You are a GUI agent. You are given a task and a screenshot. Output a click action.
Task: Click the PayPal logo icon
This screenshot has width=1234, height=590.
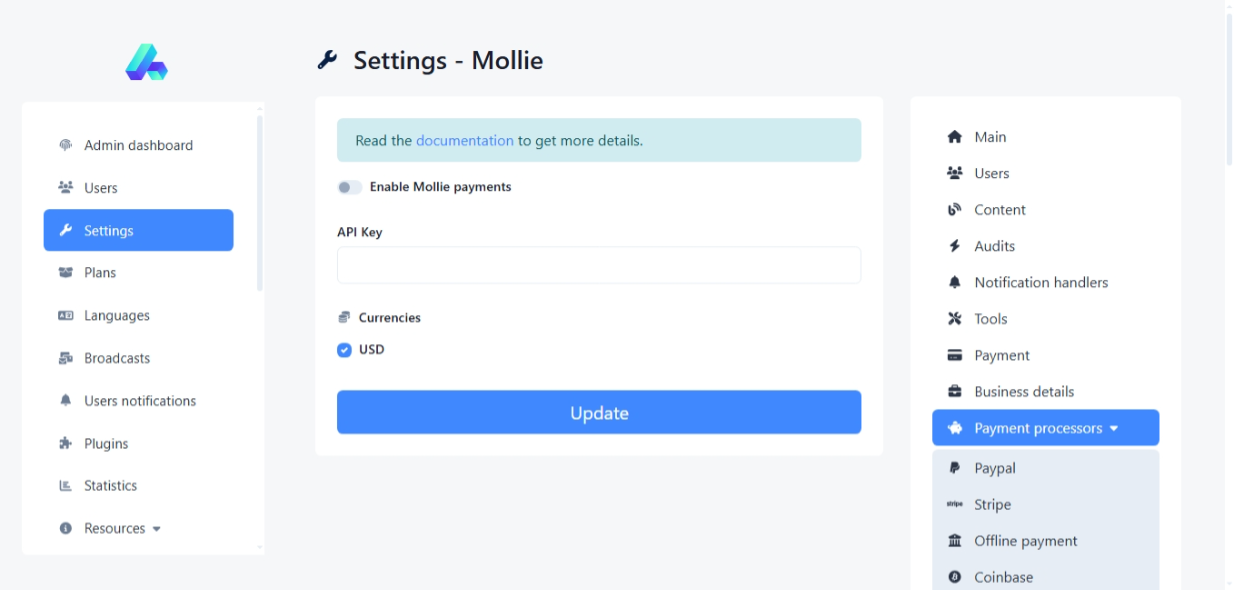[954, 468]
